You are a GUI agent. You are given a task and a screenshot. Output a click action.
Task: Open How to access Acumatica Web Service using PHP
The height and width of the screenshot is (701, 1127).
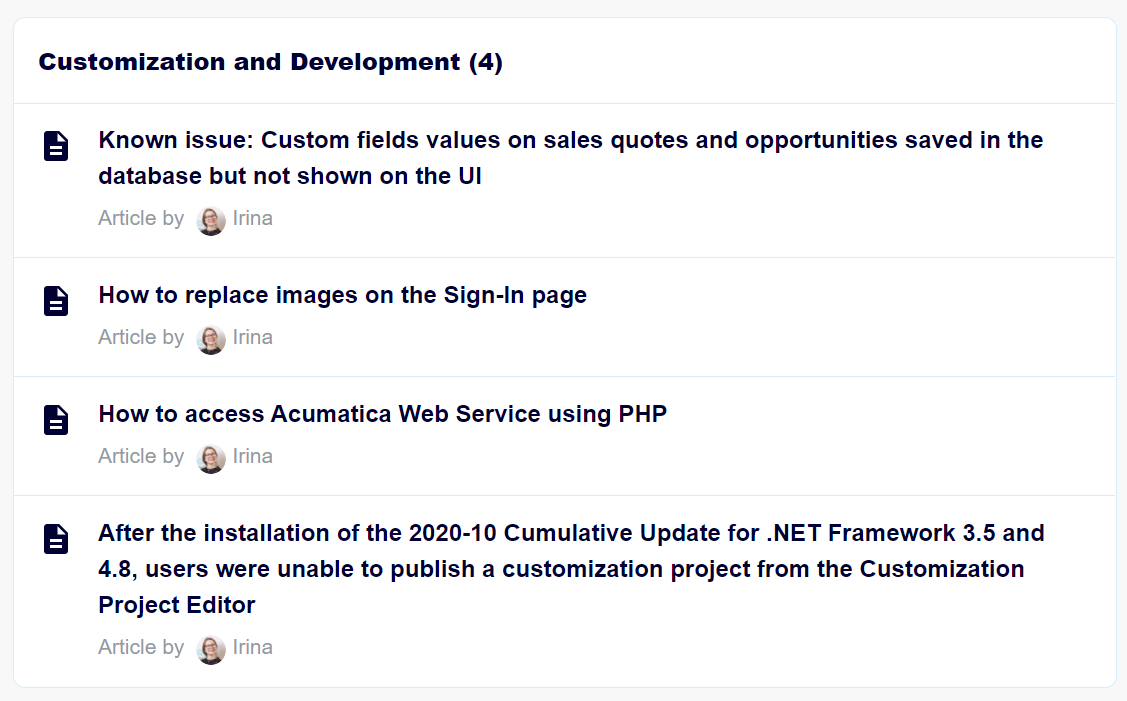(x=383, y=414)
